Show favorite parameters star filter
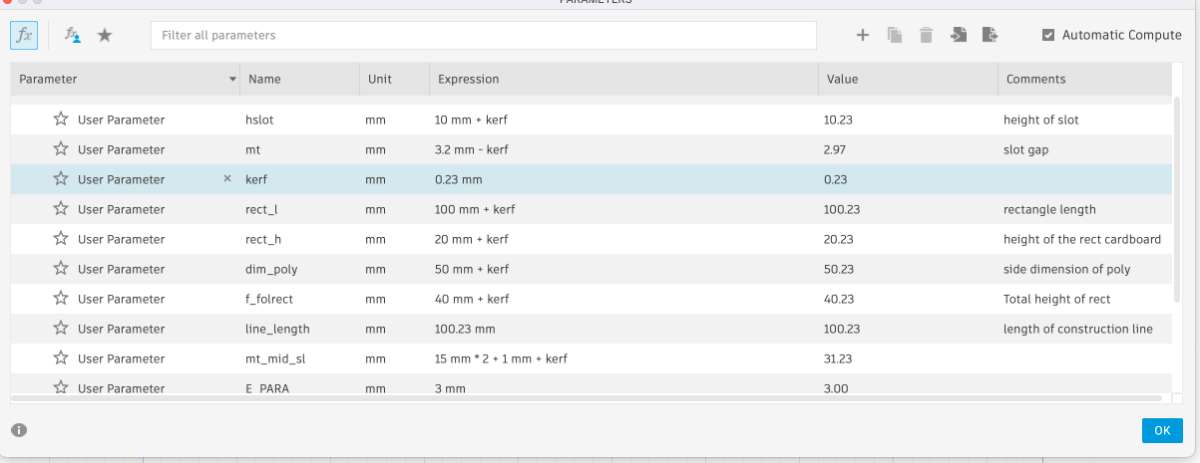1200x463 pixels. click(x=104, y=35)
